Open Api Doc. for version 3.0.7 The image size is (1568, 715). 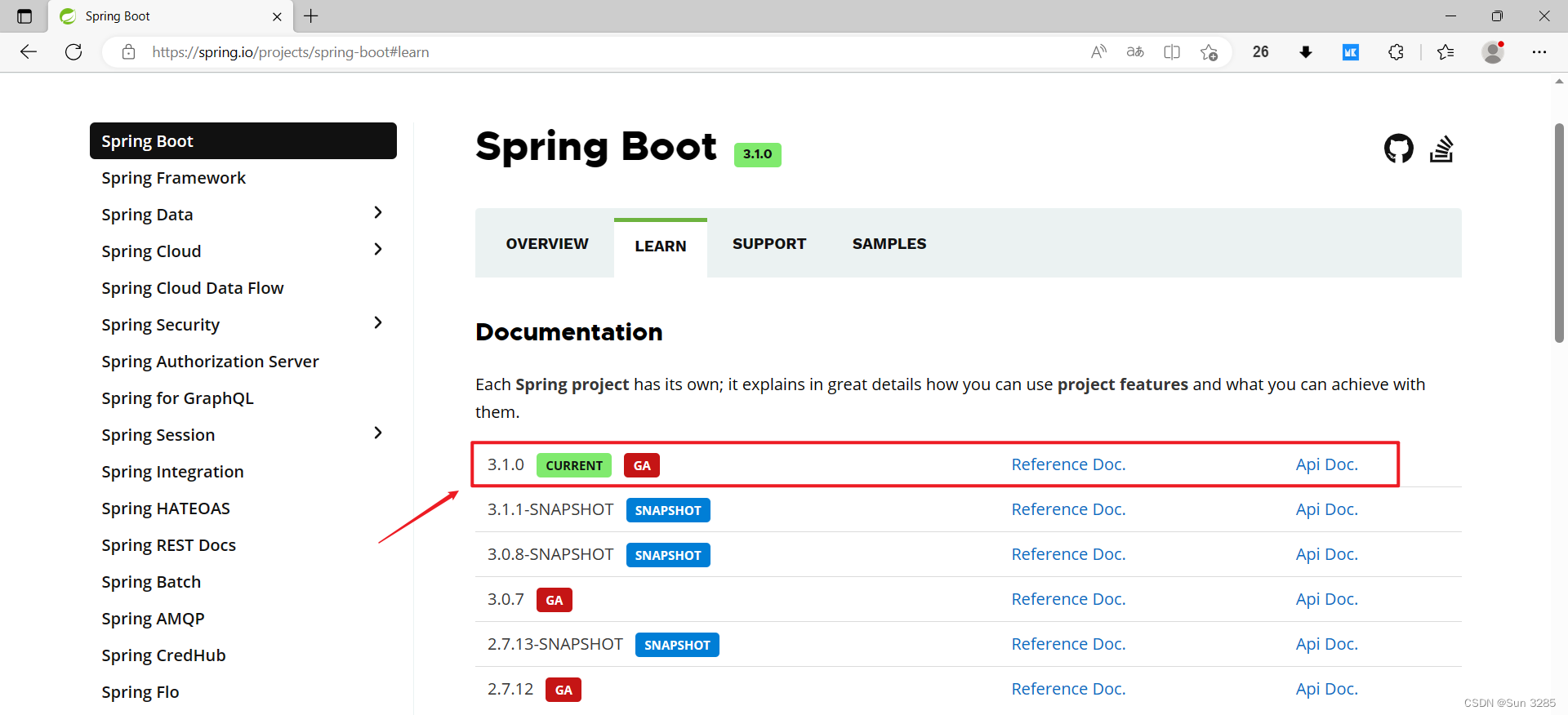tap(1326, 599)
